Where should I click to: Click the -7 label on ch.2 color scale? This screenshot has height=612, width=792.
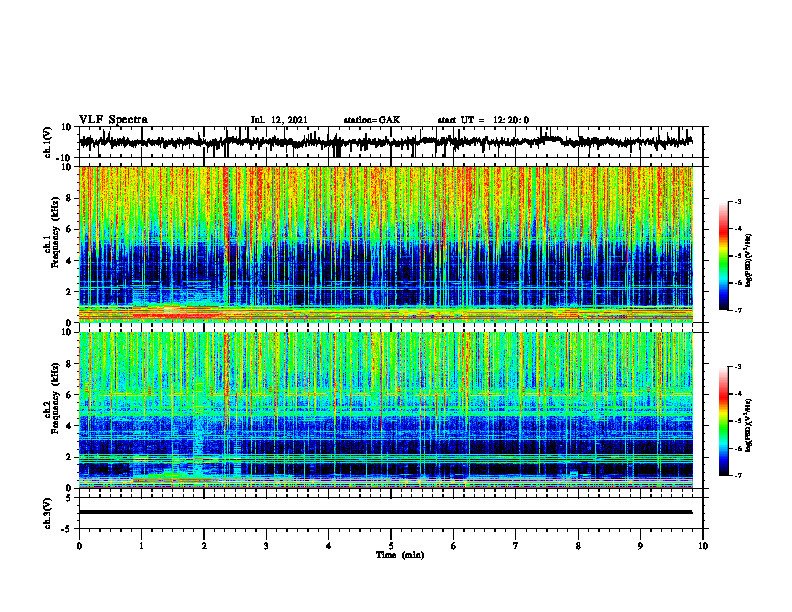point(738,476)
